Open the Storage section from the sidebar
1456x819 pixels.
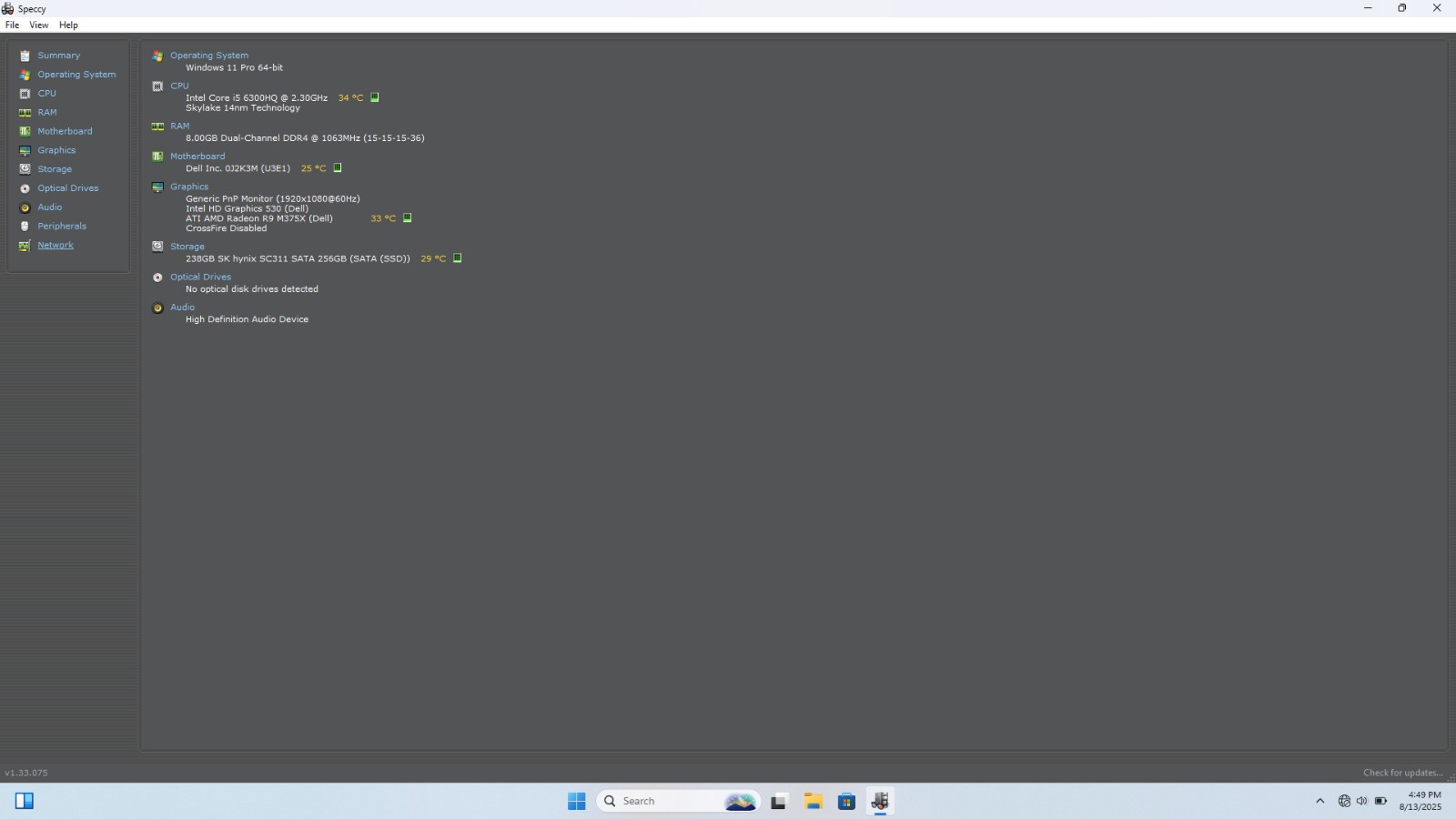pyautogui.click(x=55, y=169)
